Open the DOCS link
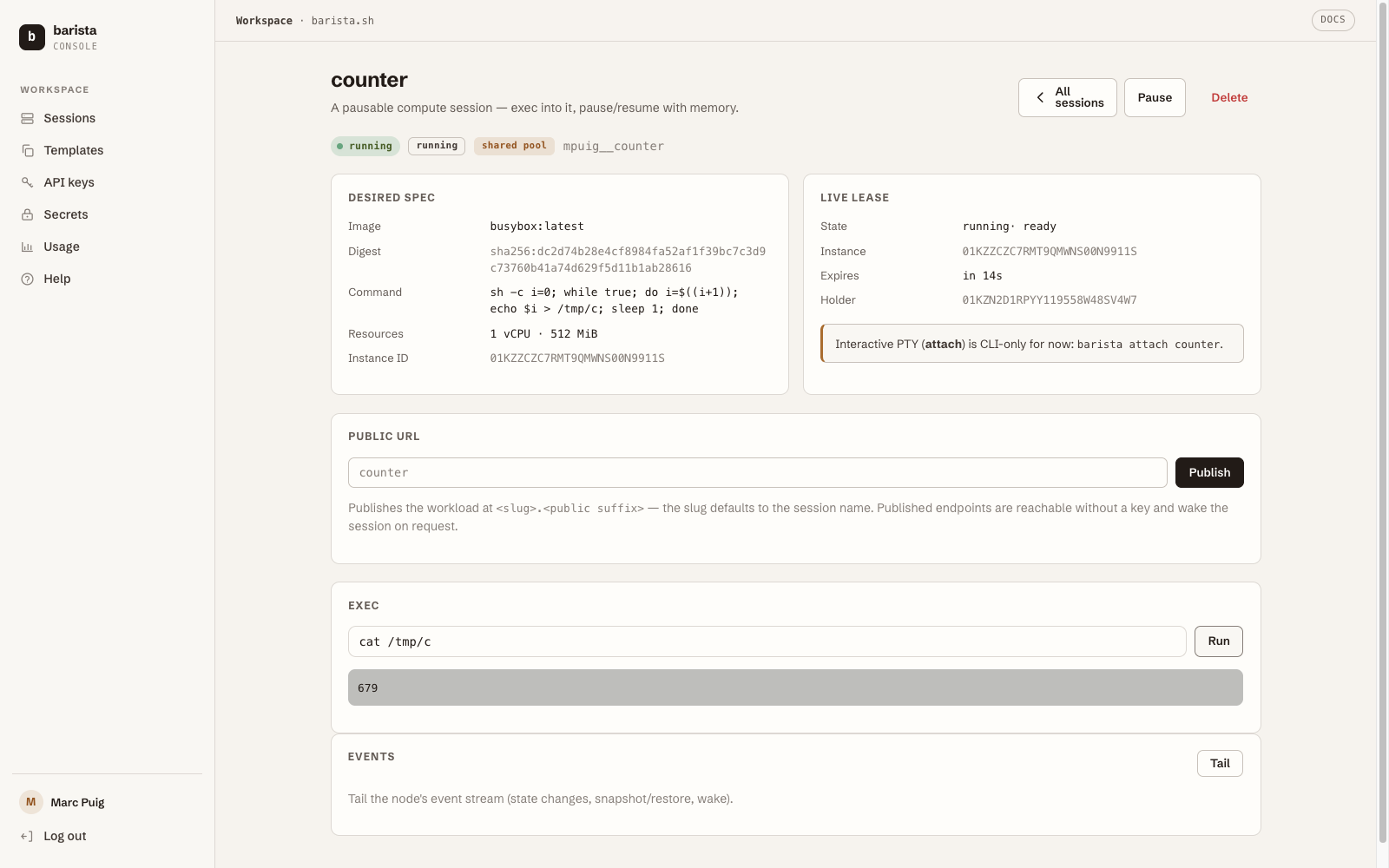The width and height of the screenshot is (1389, 868). click(1333, 20)
